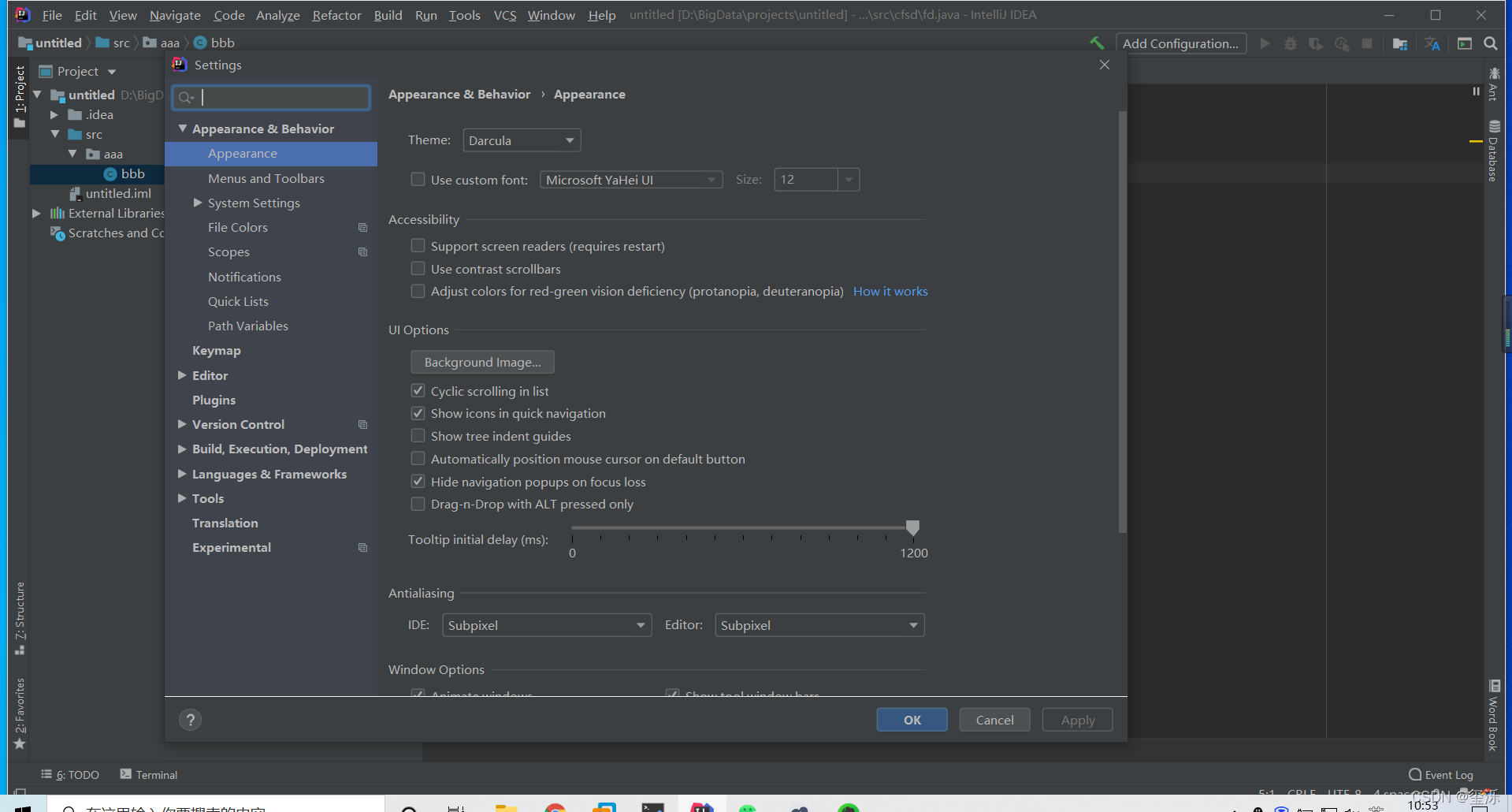This screenshot has height=812, width=1512.
Task: Expand the Tools settings group
Action: point(183,498)
